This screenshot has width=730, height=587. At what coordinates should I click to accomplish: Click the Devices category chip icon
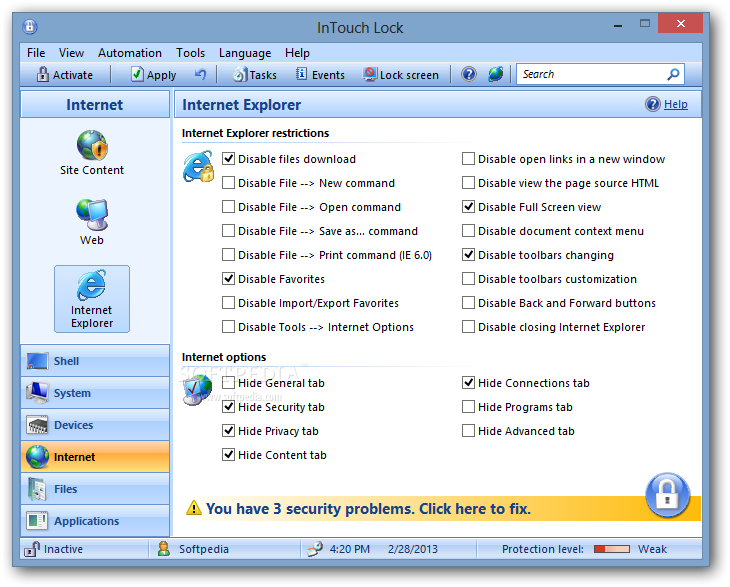37,425
